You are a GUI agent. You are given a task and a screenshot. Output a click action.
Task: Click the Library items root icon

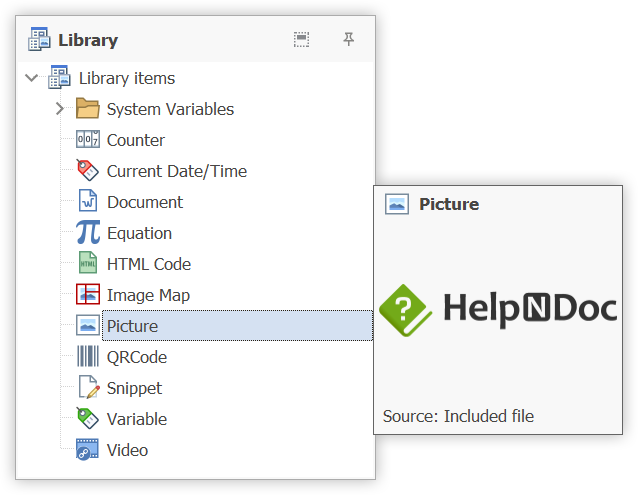(59, 77)
